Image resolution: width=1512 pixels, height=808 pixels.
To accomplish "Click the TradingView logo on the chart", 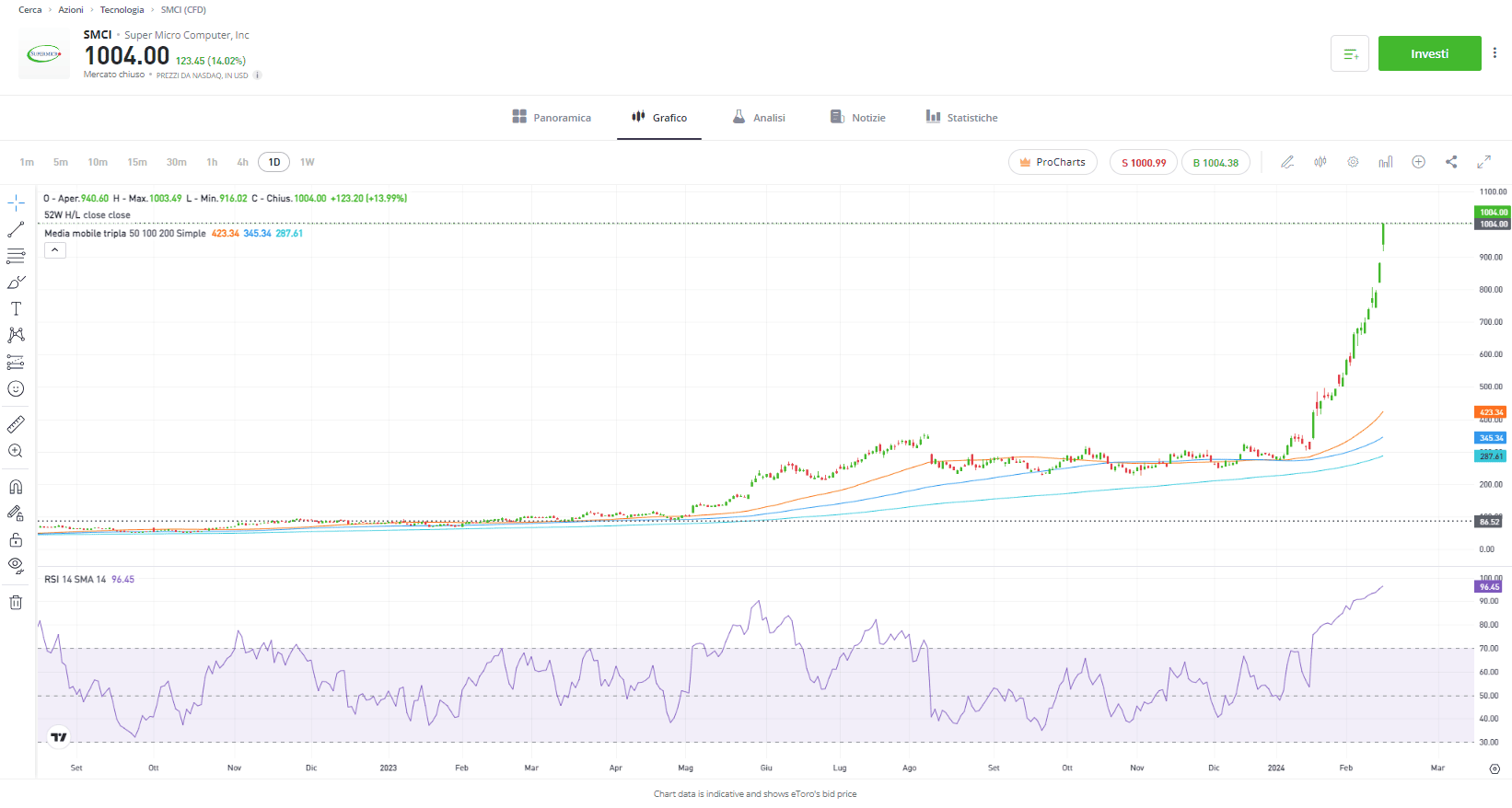I will tap(59, 737).
